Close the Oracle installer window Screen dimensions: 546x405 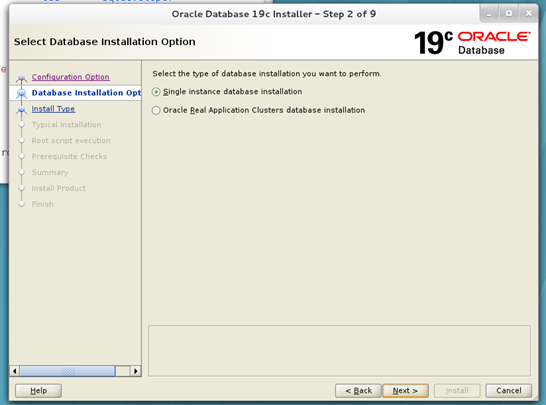tap(529, 14)
